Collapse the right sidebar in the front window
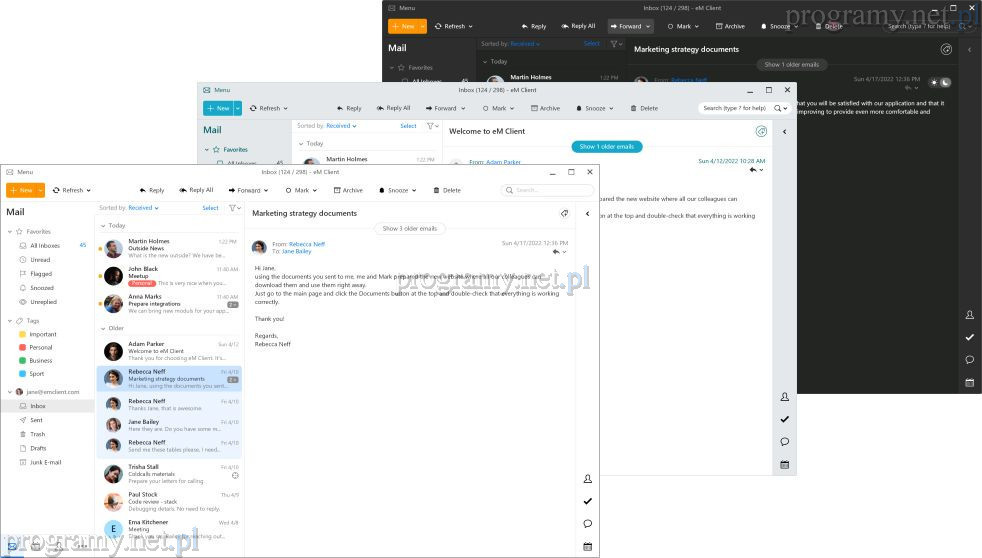Screen dimensions: 982x558 [x=587, y=213]
